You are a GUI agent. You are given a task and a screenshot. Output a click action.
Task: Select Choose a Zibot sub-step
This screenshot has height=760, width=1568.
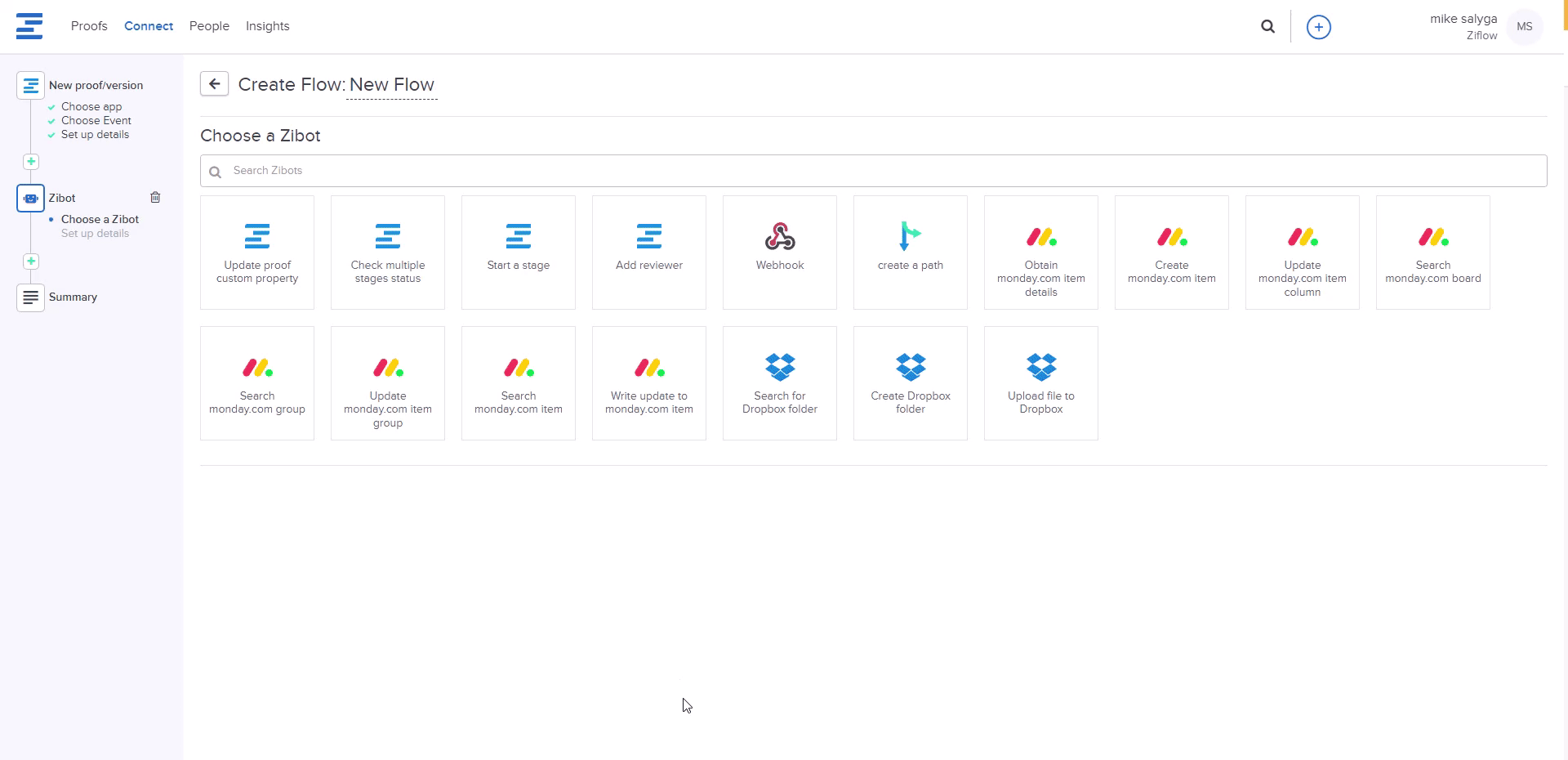[x=100, y=219]
